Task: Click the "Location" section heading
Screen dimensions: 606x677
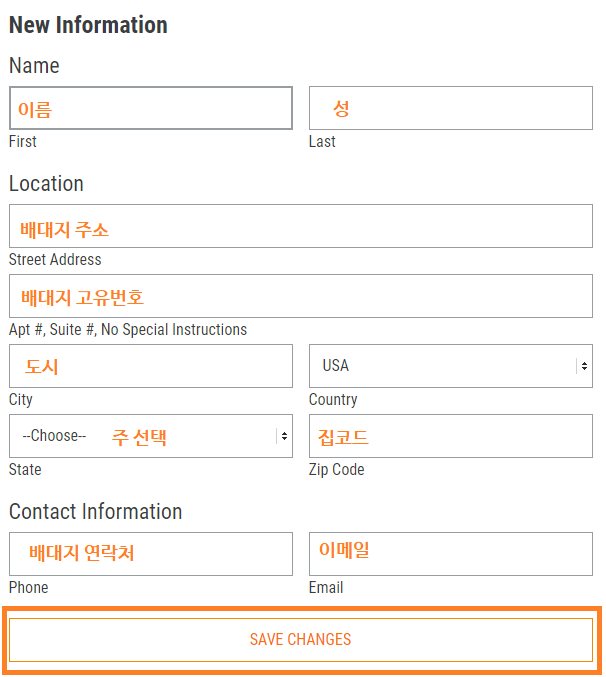Action: coord(46,184)
